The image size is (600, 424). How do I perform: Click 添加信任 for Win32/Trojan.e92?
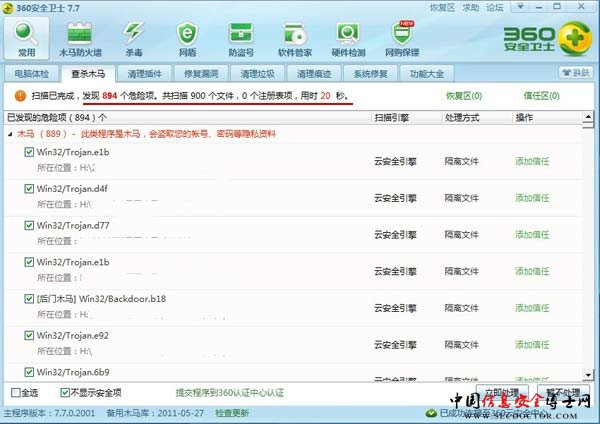pos(532,345)
